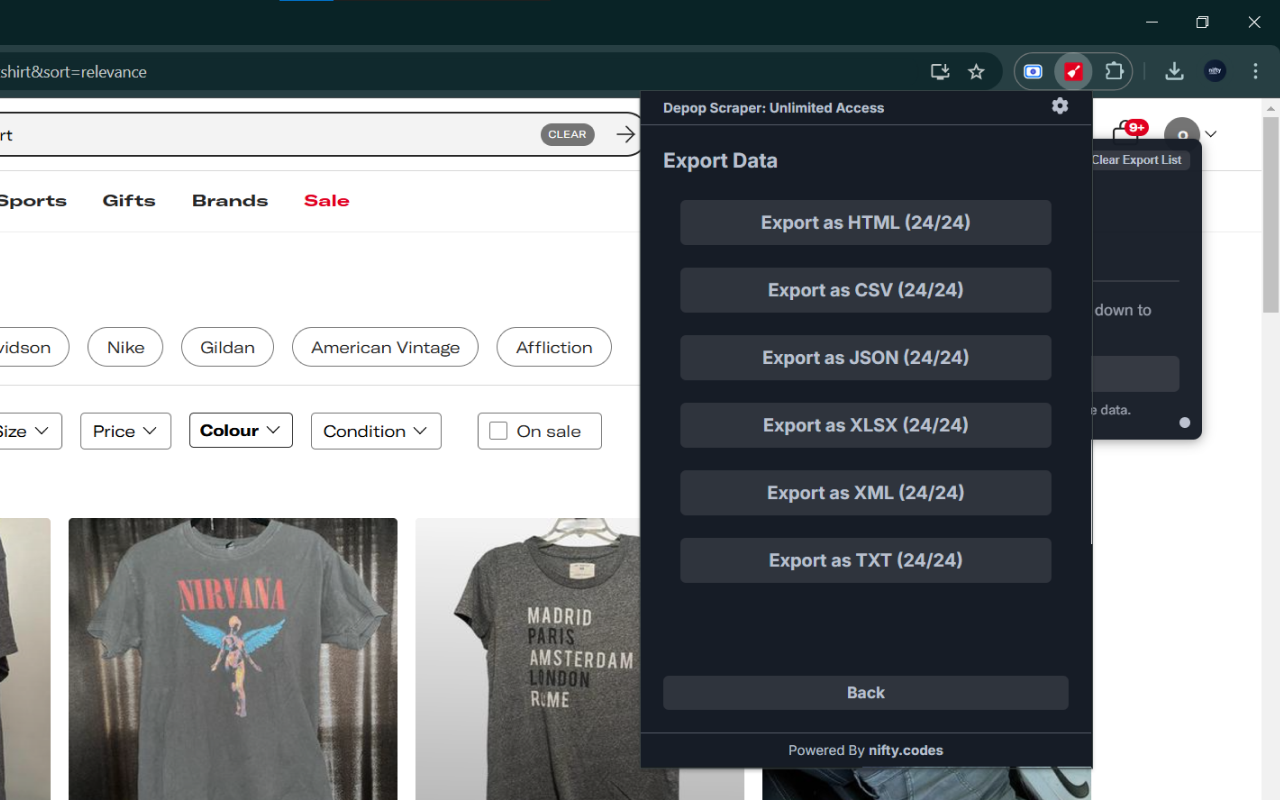Open the Sale navigation category
This screenshot has height=800, width=1280.
pos(327,201)
